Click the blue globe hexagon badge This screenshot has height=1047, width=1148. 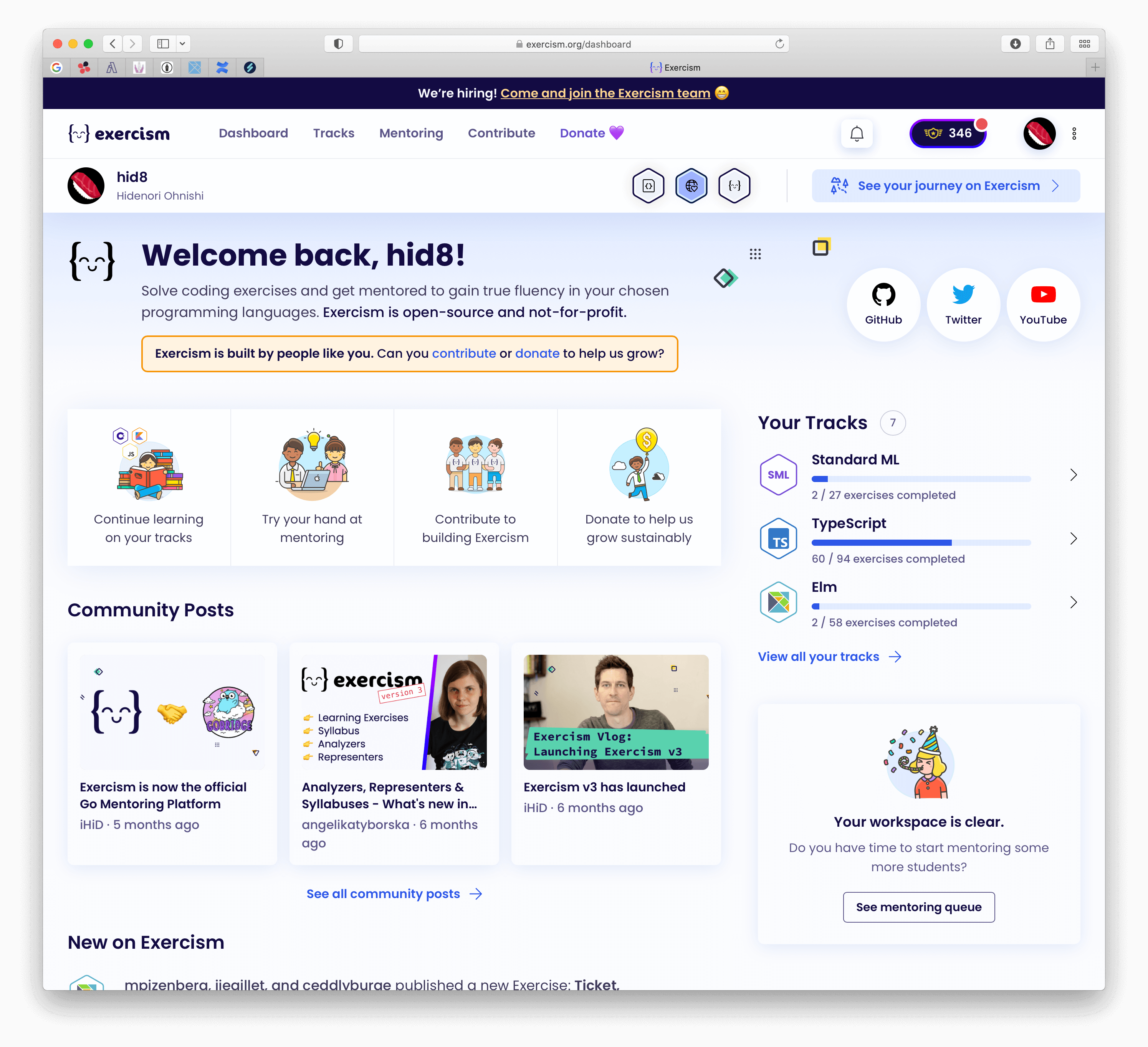pos(691,186)
